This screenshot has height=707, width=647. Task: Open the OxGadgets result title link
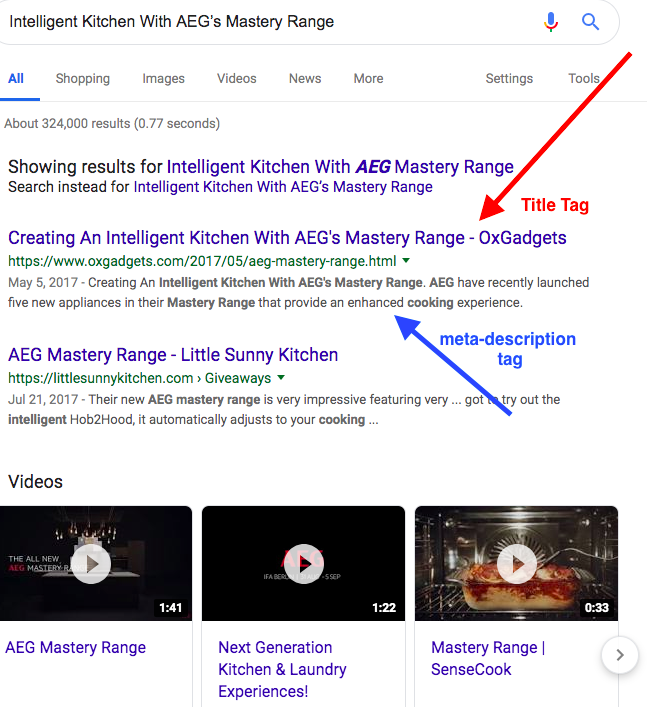[287, 238]
